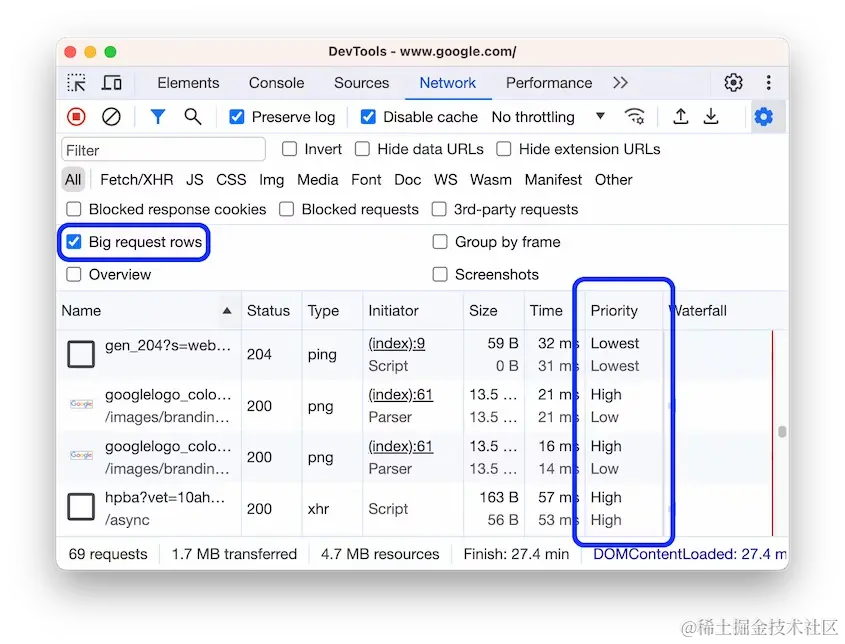Open the throttling dropdown
Screen dimensions: 845x644
(x=548, y=117)
